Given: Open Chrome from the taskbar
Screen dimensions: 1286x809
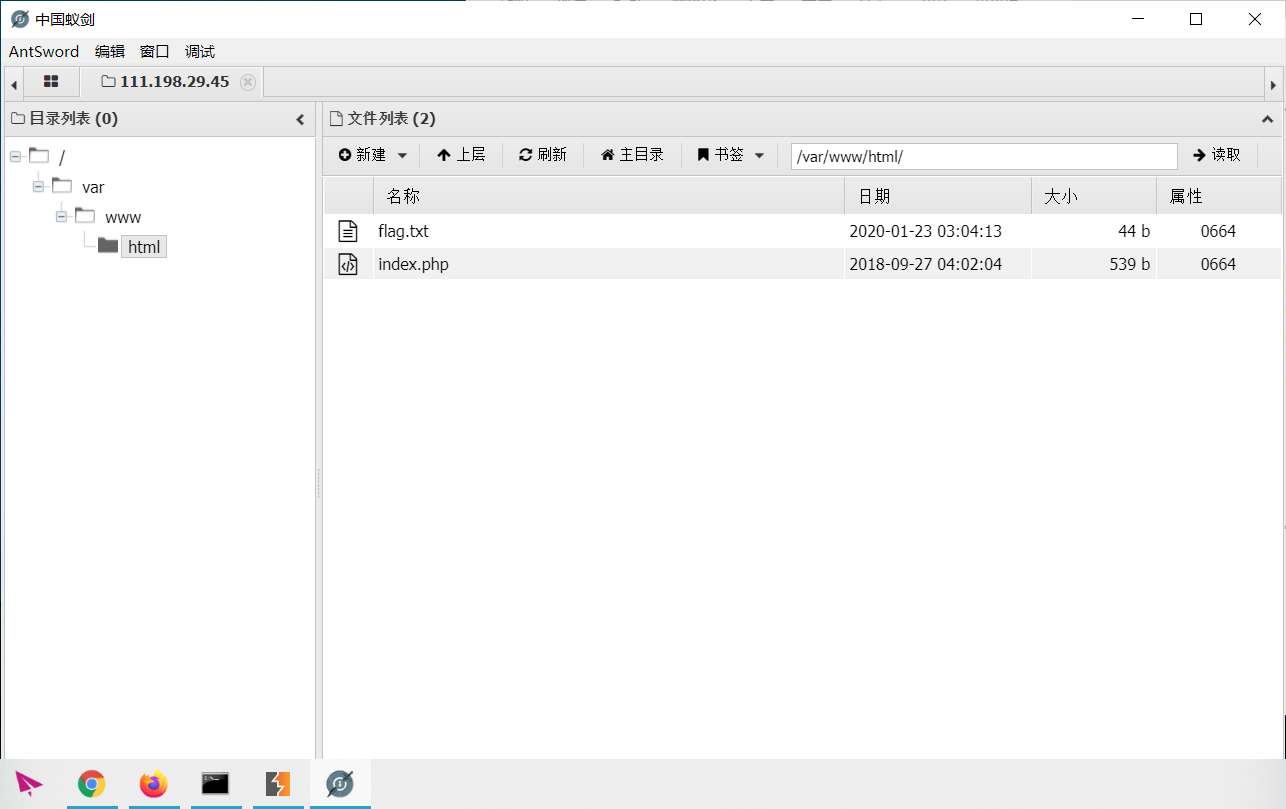Looking at the screenshot, I should (92, 784).
